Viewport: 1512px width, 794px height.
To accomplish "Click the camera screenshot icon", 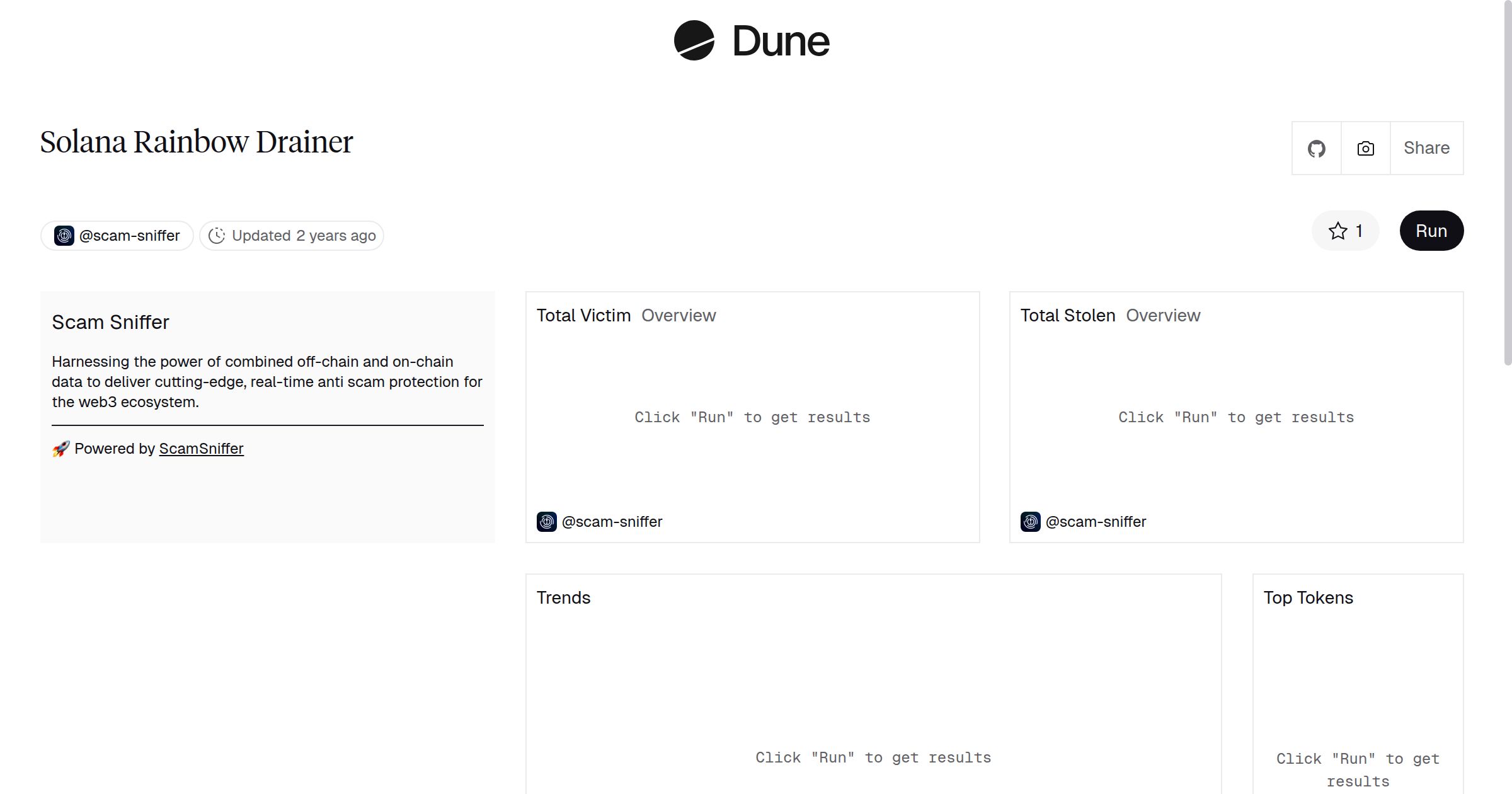I will (1365, 149).
